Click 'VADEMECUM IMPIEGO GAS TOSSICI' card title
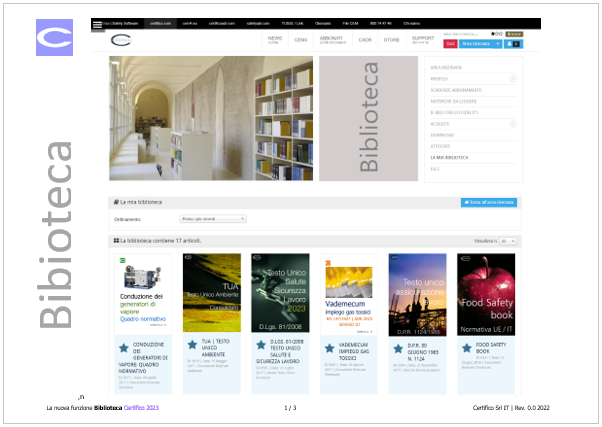The image size is (602, 427). coord(354,351)
